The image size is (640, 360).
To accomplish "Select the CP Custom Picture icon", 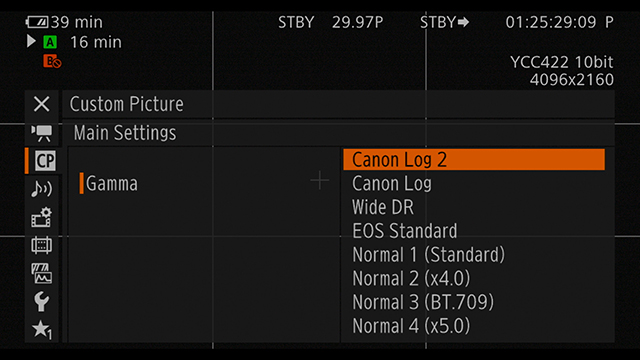I will tap(44, 161).
